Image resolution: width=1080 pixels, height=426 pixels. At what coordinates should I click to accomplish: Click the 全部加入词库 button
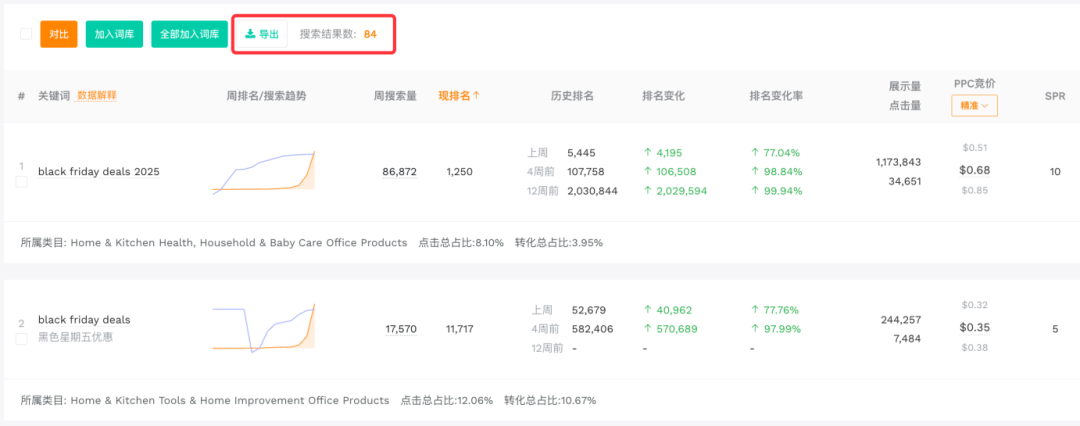tap(190, 34)
